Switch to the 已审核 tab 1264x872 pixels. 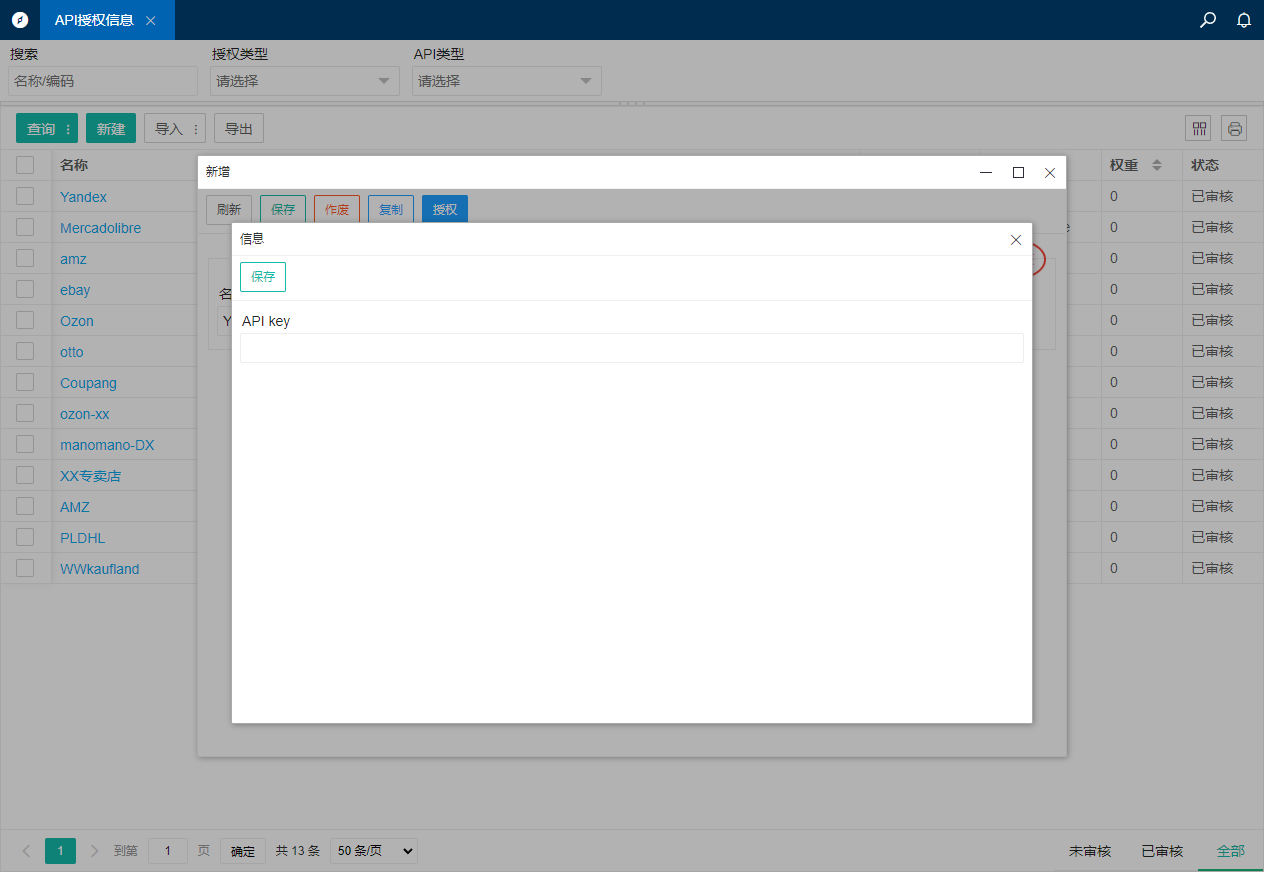coord(1162,851)
